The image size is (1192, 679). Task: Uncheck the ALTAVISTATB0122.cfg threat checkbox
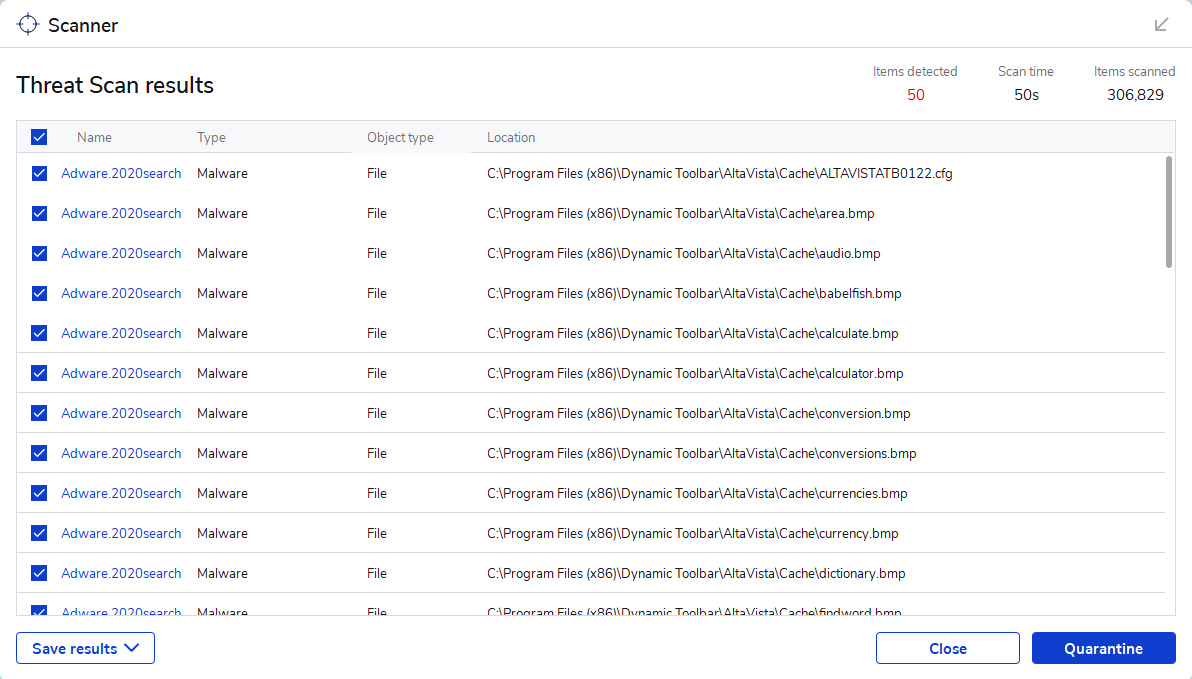(x=39, y=173)
